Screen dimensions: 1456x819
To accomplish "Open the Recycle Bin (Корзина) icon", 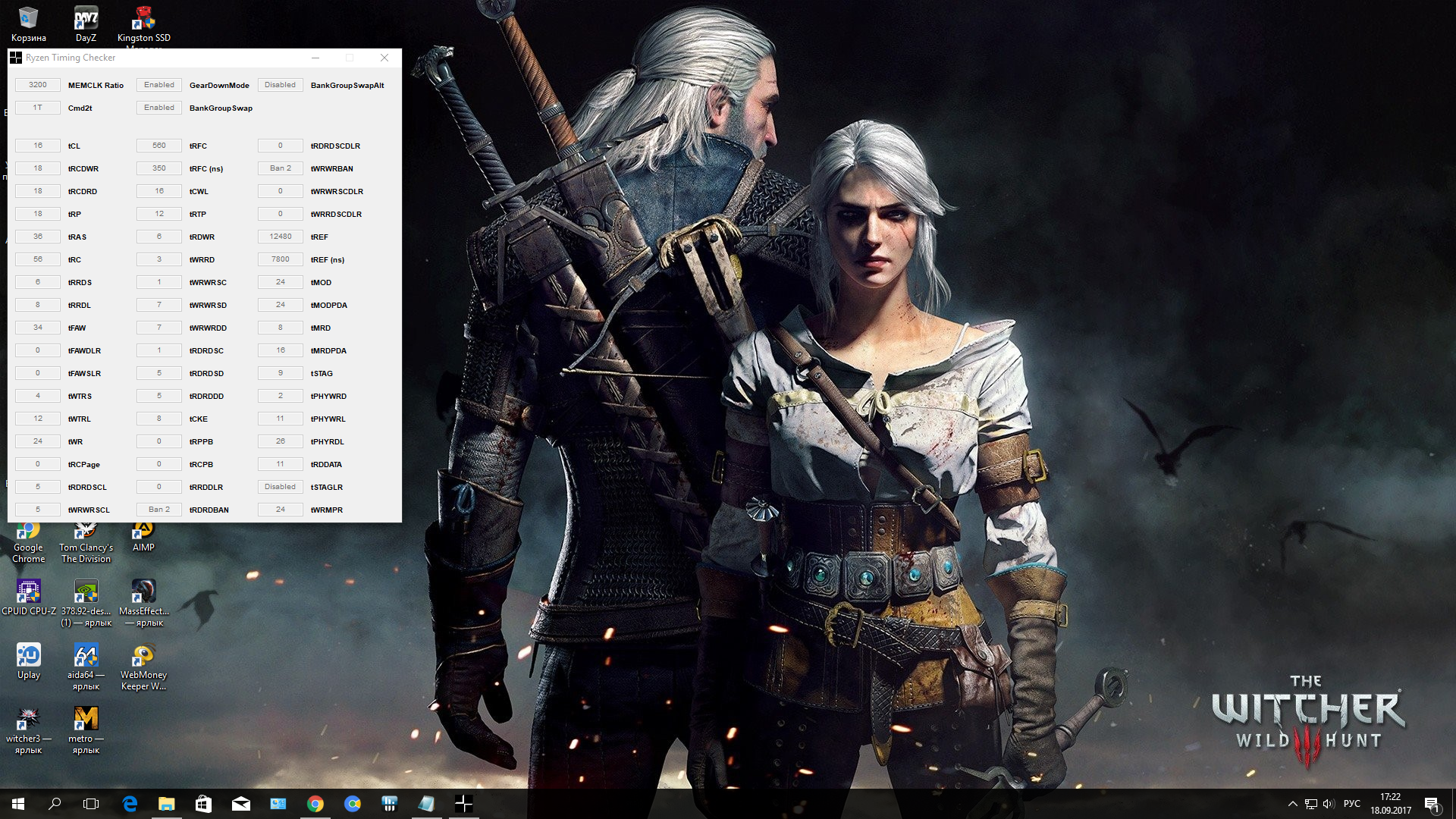I will pyautogui.click(x=29, y=19).
